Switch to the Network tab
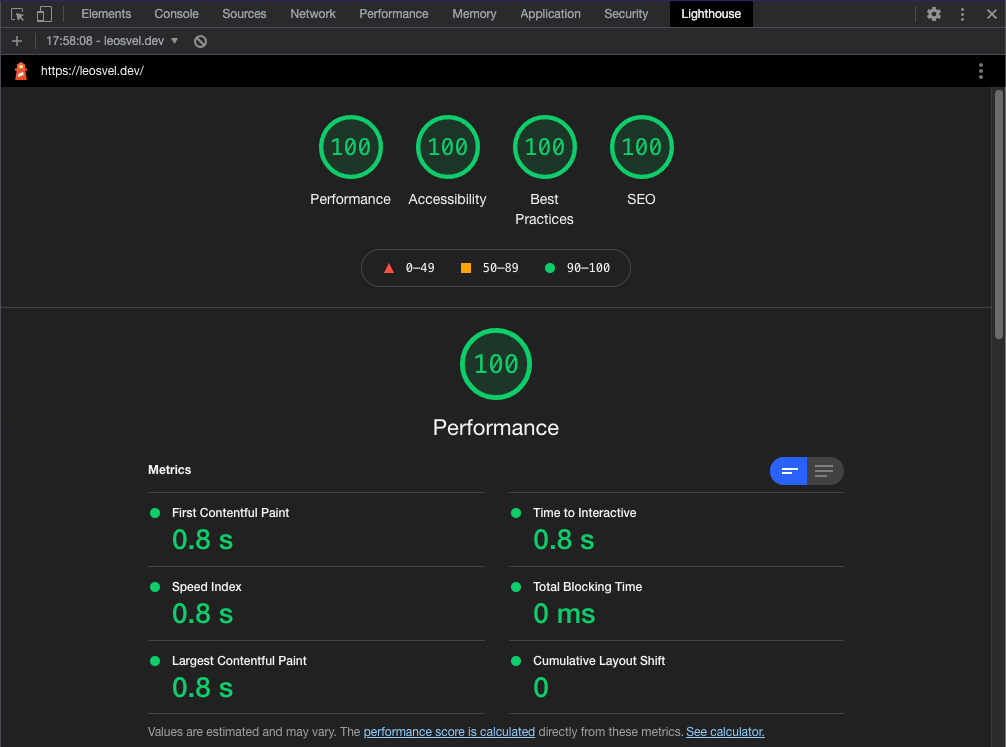This screenshot has height=747, width=1006. click(313, 14)
